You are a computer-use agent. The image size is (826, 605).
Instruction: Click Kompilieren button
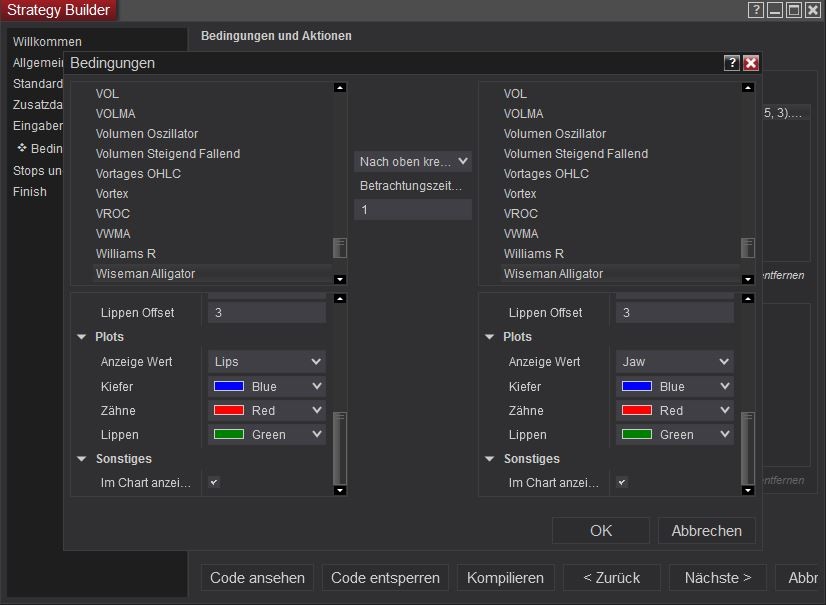click(505, 578)
